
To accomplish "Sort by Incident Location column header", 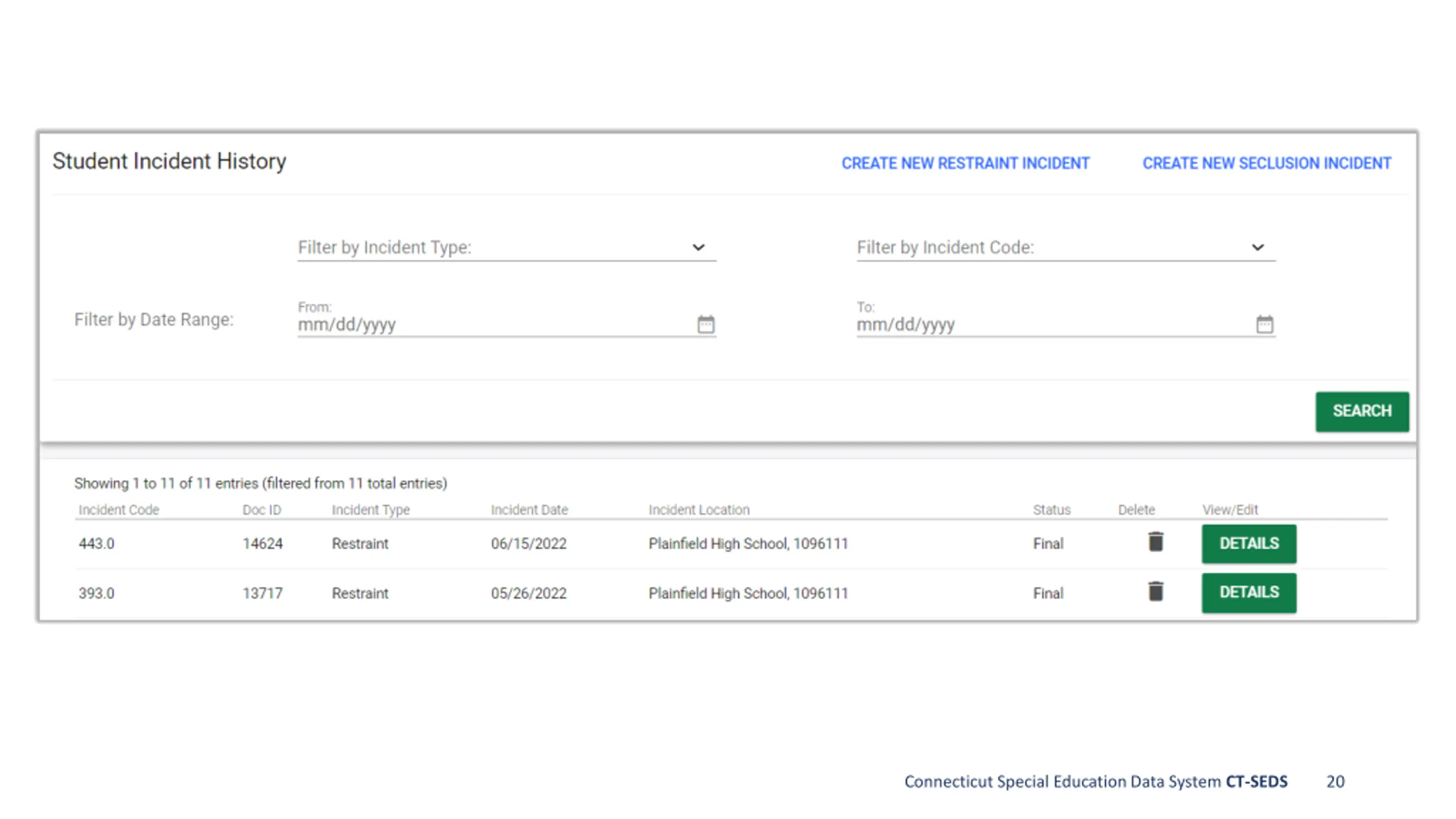I will click(699, 510).
